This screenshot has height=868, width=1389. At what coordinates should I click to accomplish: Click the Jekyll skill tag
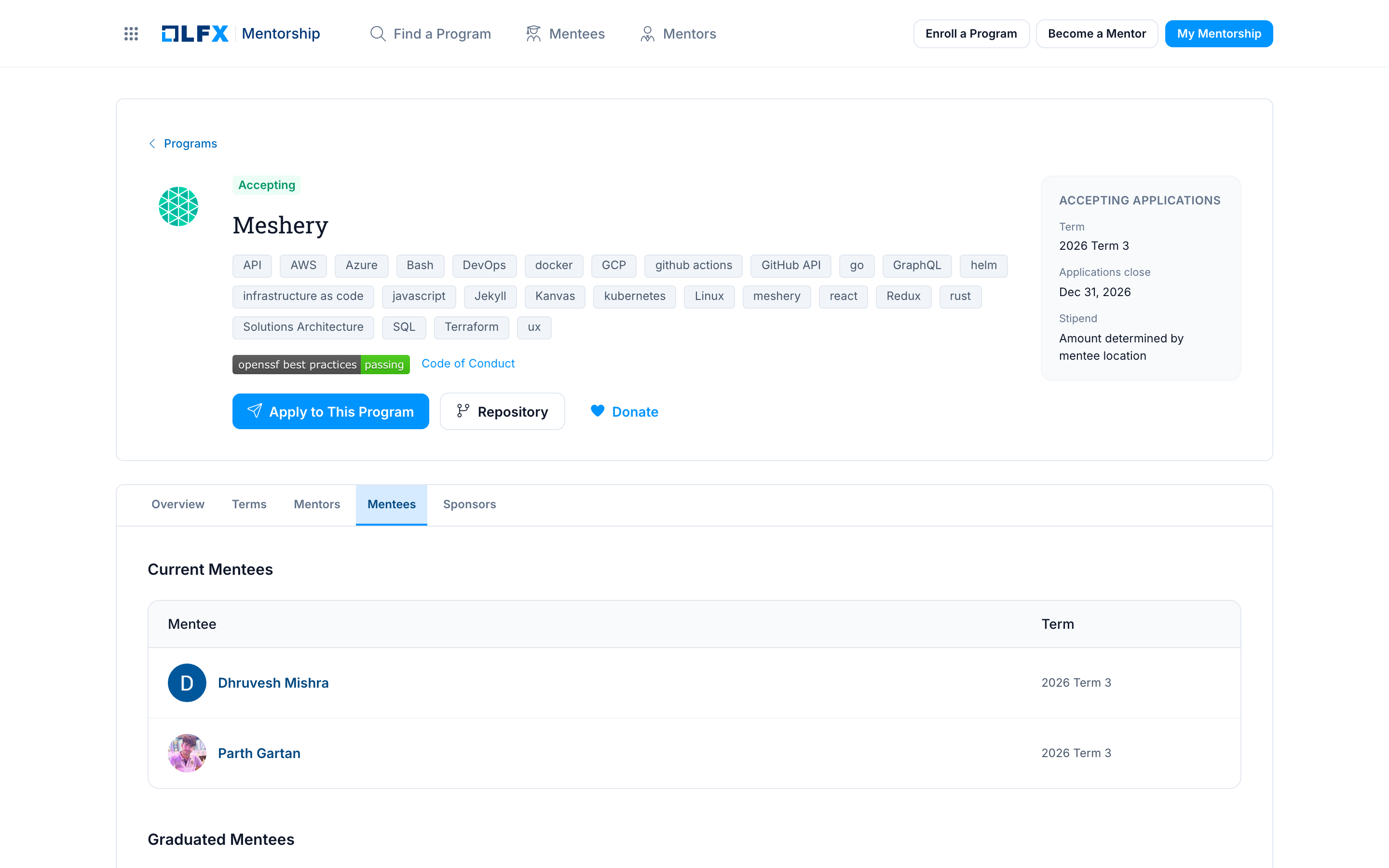point(490,296)
